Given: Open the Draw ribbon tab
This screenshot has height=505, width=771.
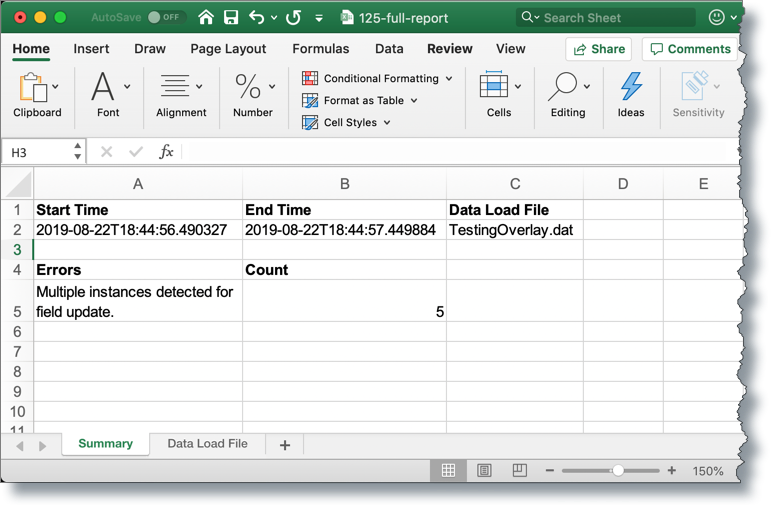Looking at the screenshot, I should click(x=150, y=49).
